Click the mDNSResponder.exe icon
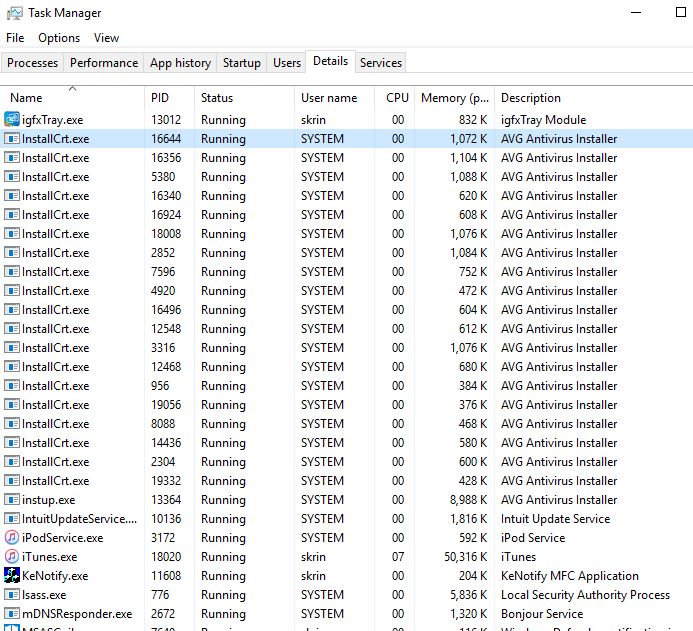 click(x=11, y=613)
